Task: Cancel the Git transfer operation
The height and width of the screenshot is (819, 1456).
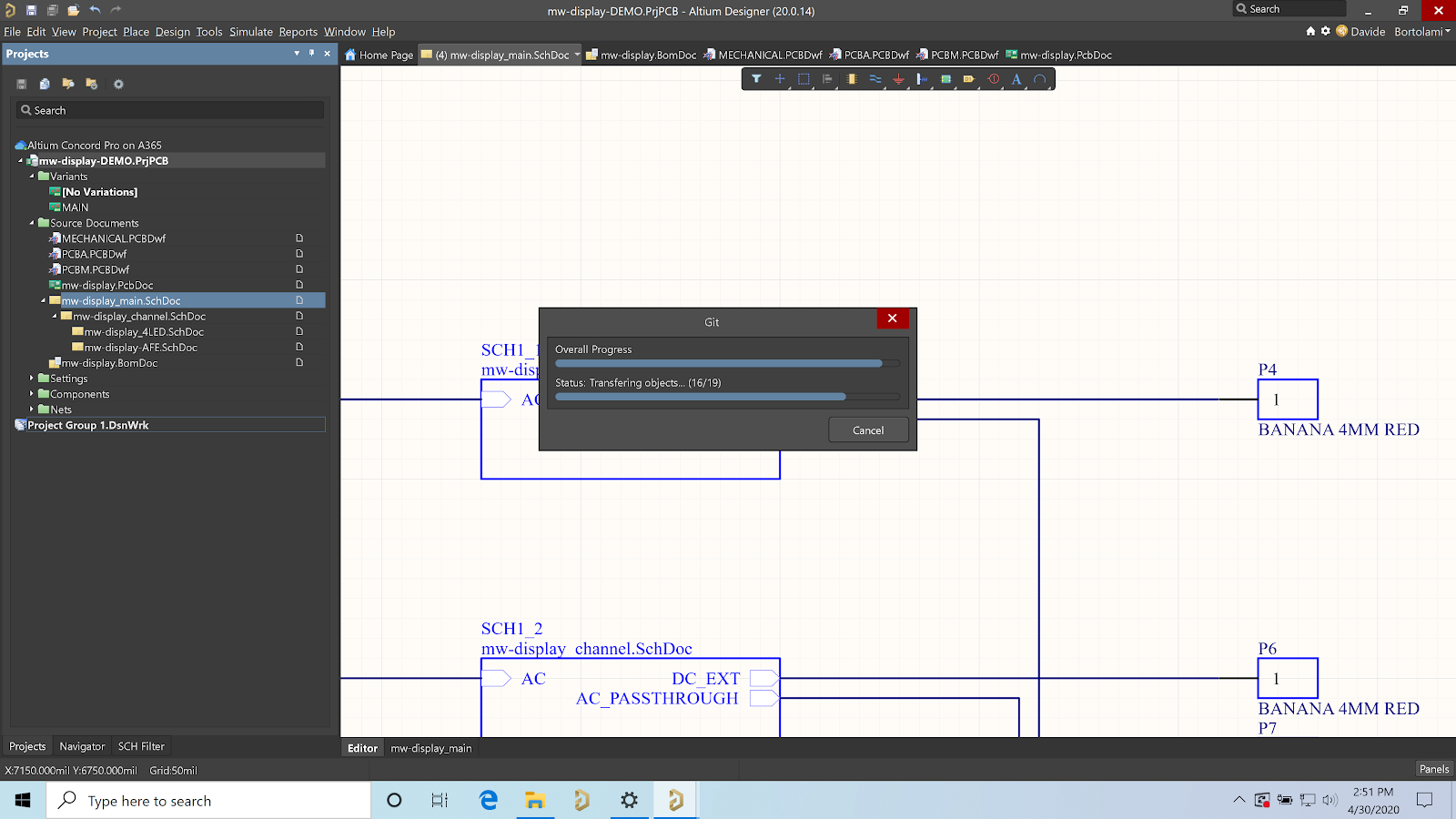Action: [x=867, y=430]
